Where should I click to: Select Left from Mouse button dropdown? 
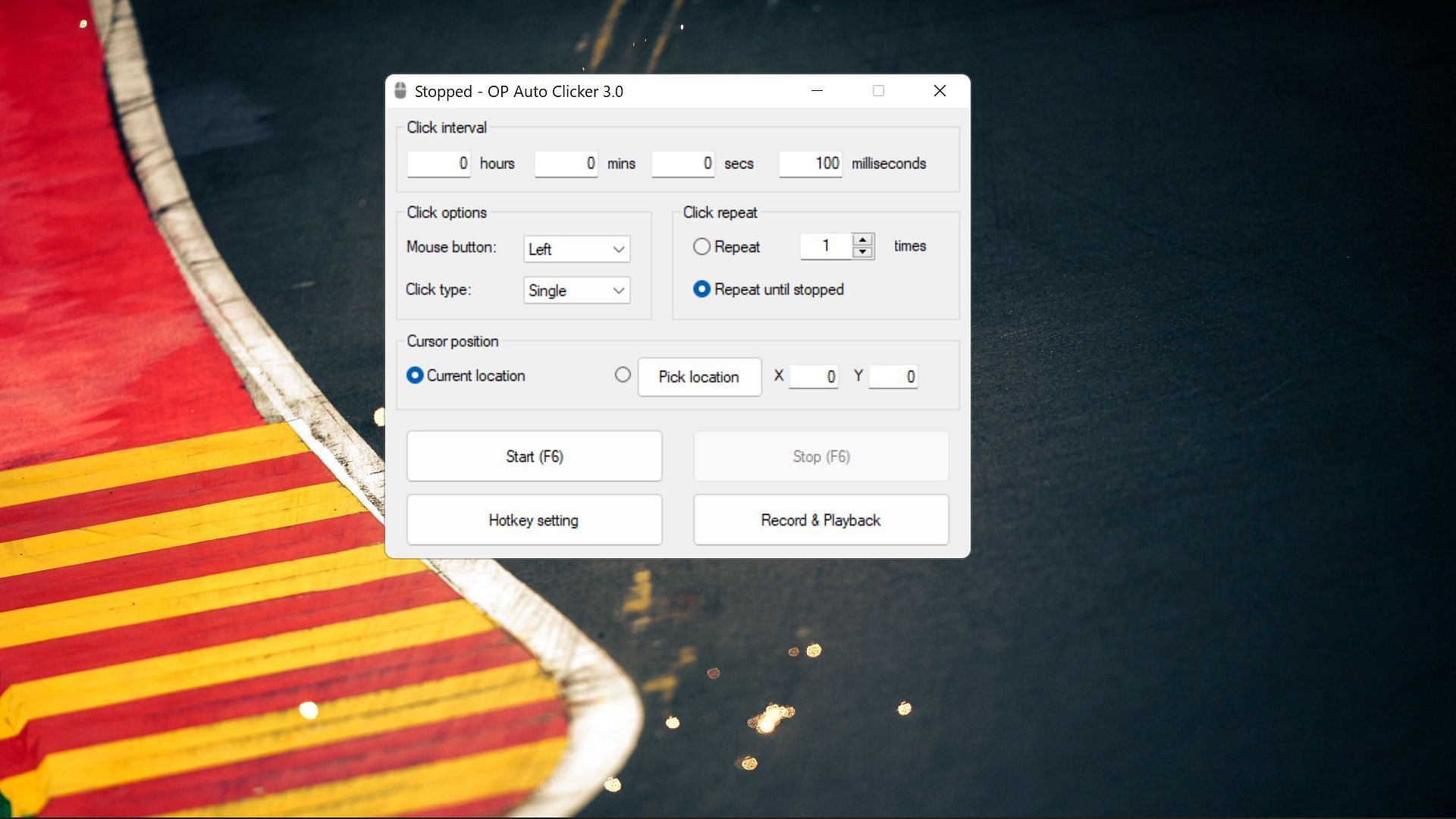pyautogui.click(x=575, y=249)
